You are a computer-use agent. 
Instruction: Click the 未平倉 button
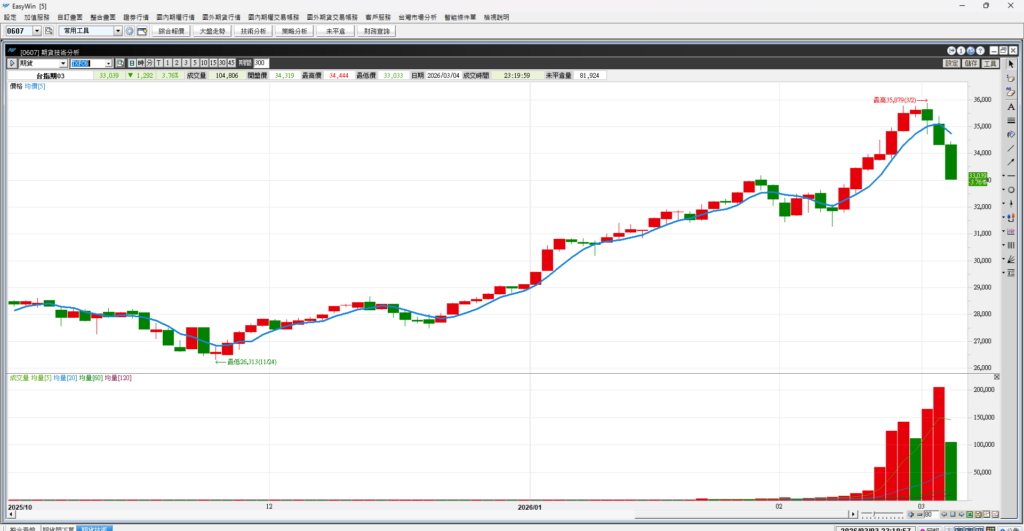pyautogui.click(x=333, y=31)
